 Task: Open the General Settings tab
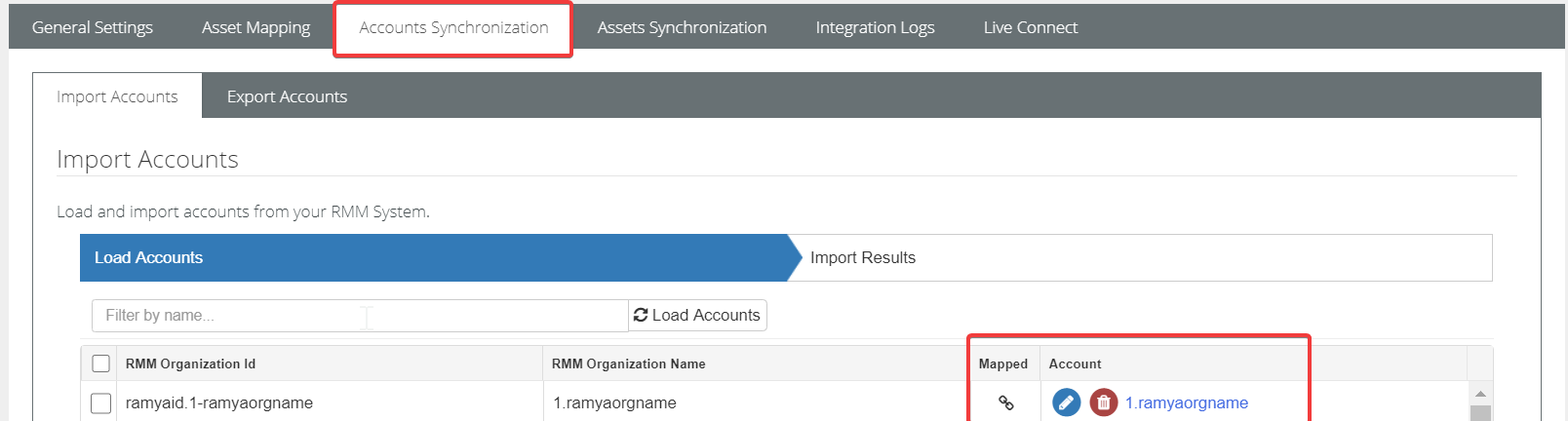[x=93, y=27]
